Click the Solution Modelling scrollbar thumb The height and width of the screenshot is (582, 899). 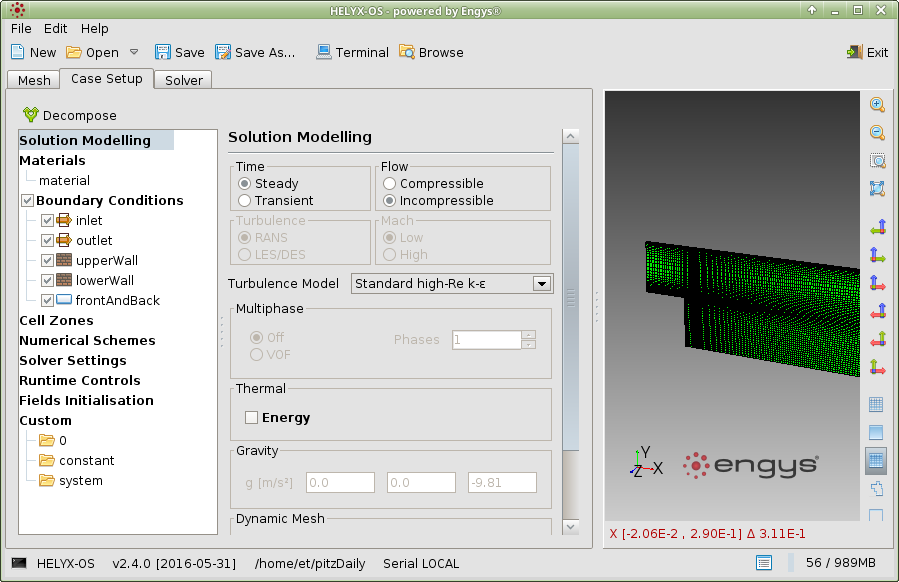[570, 297]
